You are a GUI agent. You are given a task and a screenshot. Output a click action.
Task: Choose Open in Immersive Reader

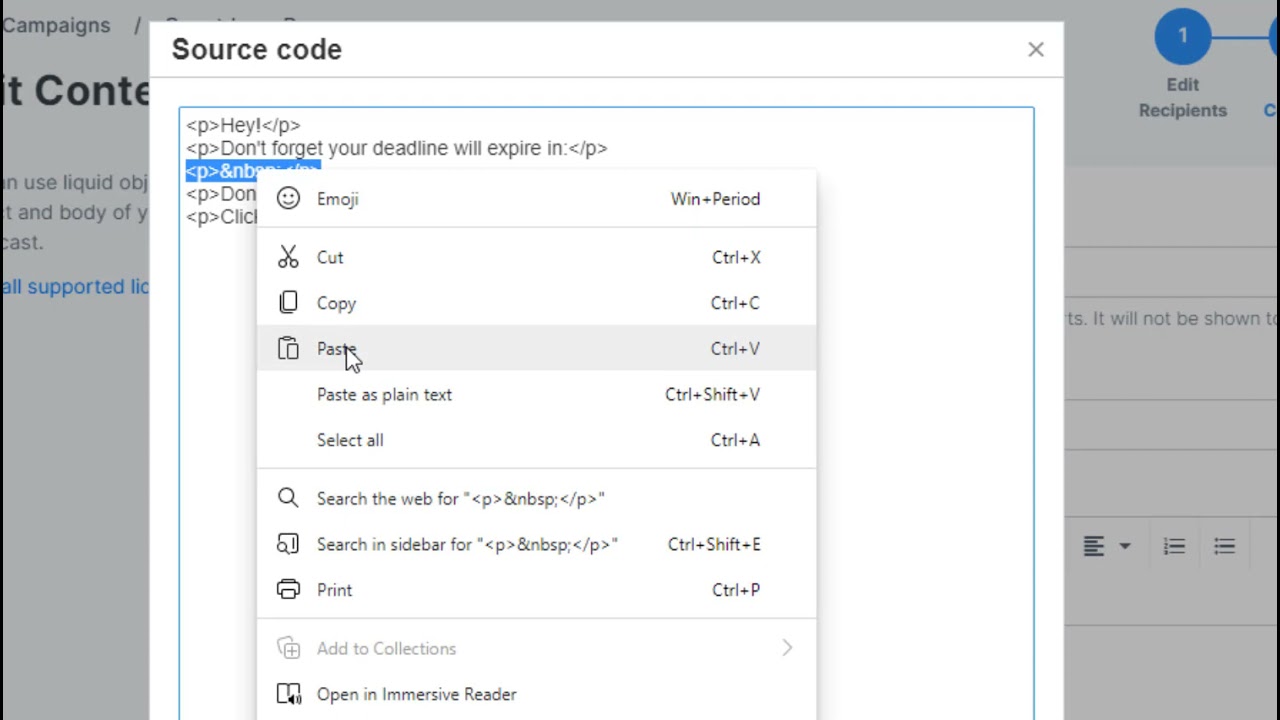click(x=536, y=694)
